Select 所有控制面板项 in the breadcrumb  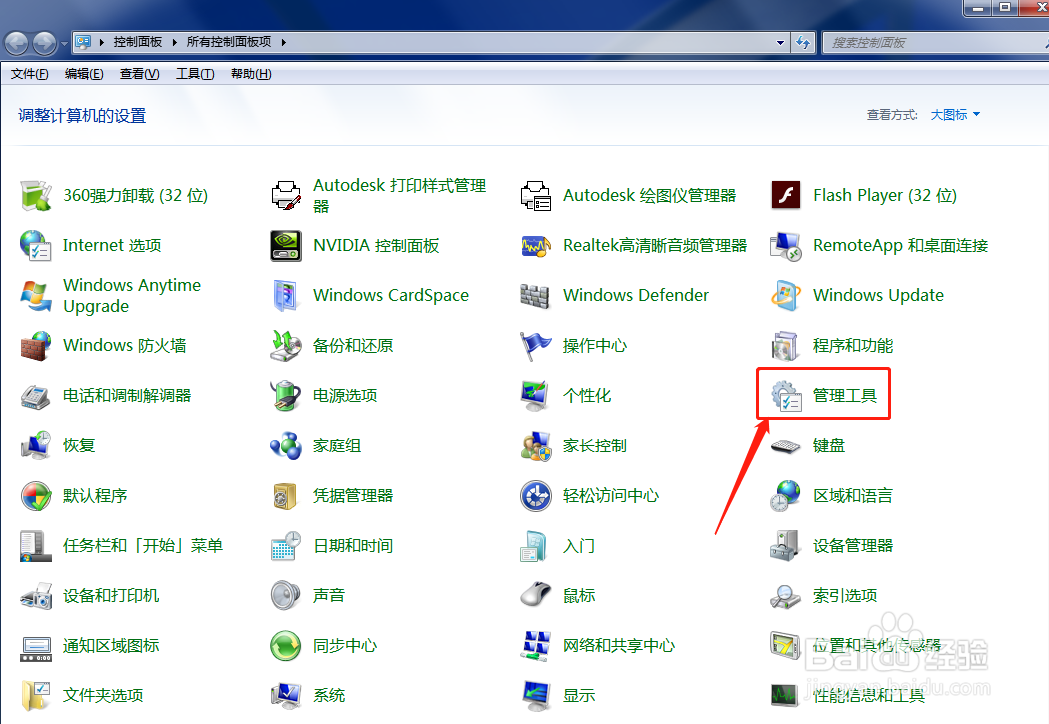pyautogui.click(x=229, y=42)
